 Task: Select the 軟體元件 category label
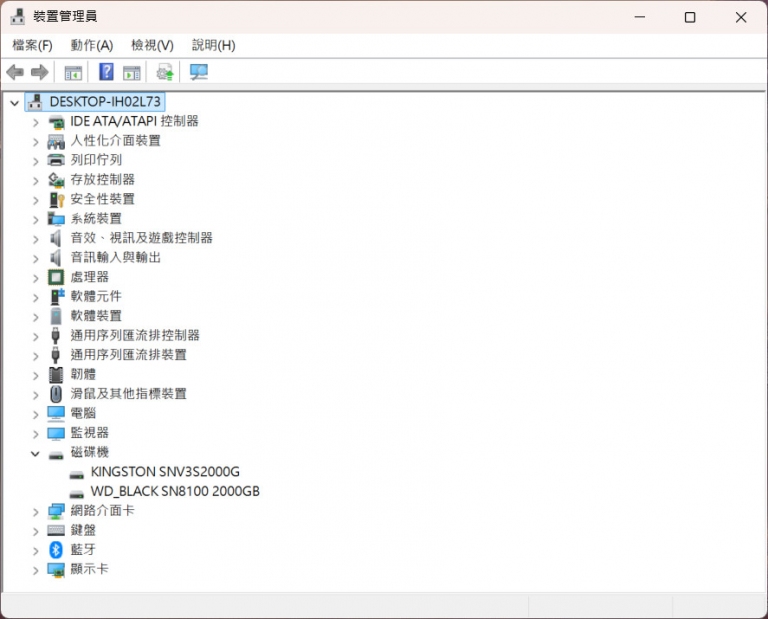(x=96, y=296)
